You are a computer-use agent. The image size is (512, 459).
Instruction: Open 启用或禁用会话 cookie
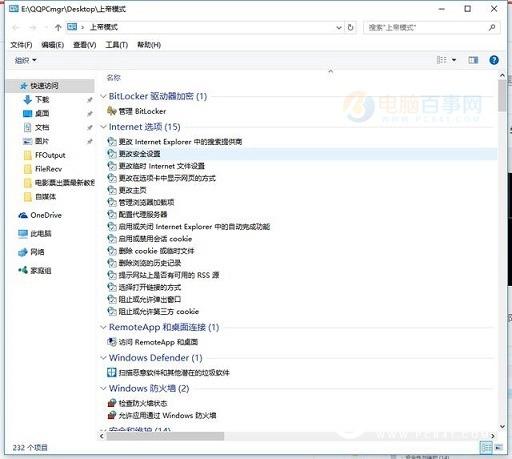(x=155, y=239)
